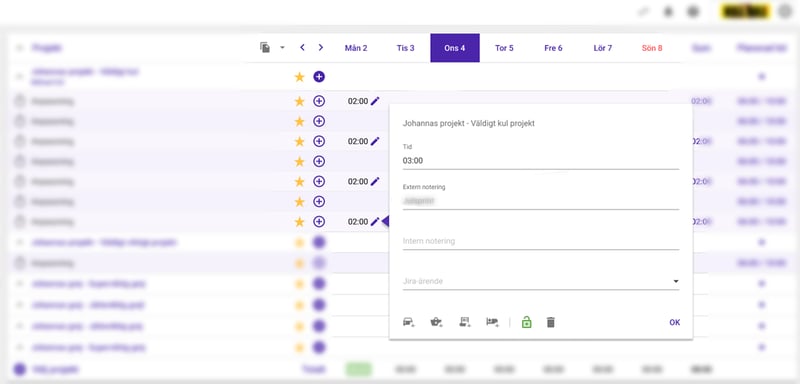Image resolution: width=800 pixels, height=384 pixels.
Task: Add receipt expense icon in popup
Action: [464, 322]
